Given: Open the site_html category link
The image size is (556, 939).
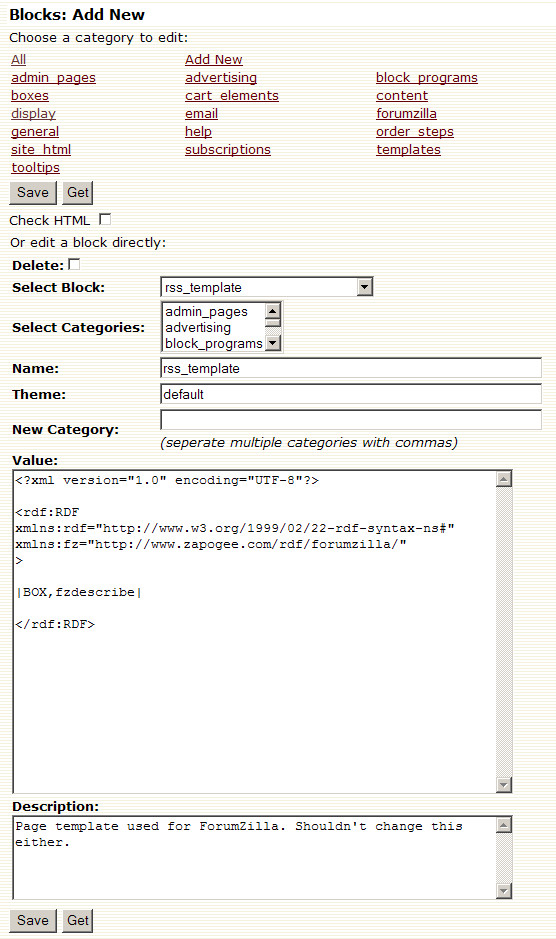Looking at the screenshot, I should pyautogui.click(x=41, y=150).
